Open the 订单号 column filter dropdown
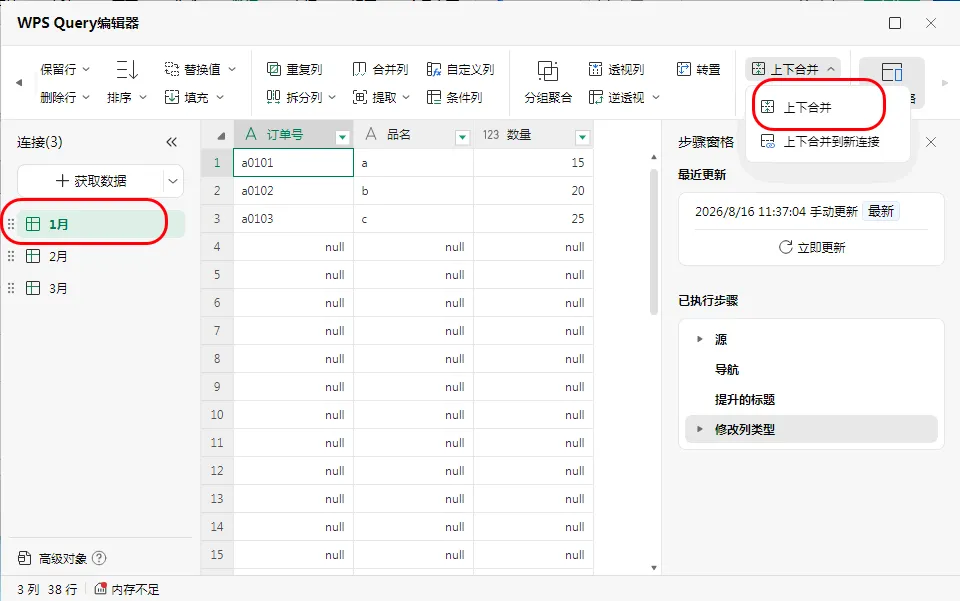Viewport: 960px width, 601px height. [342, 138]
